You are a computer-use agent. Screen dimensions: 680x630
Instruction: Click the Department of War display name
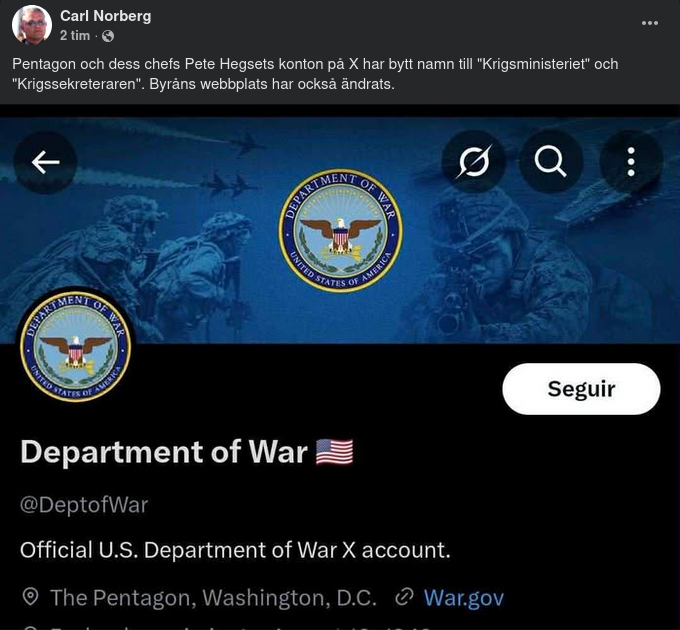pyautogui.click(x=164, y=452)
